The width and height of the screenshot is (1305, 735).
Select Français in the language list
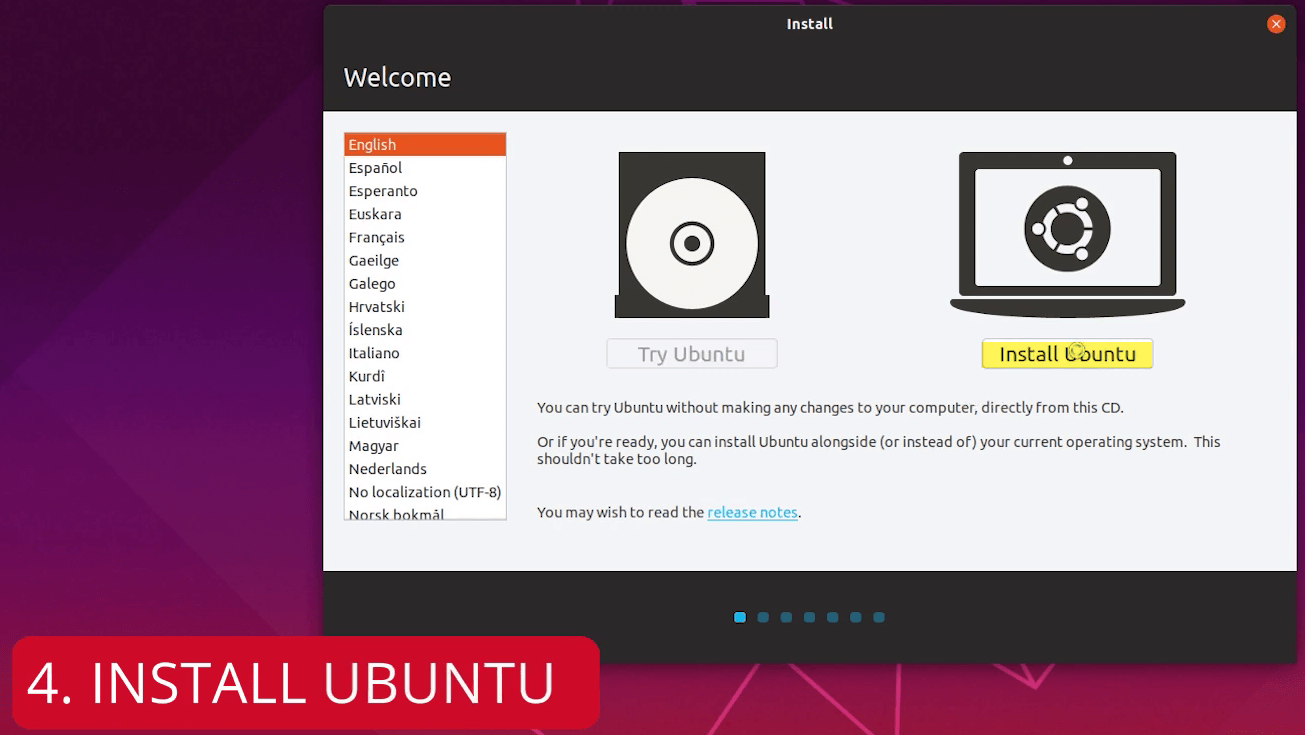[425, 237]
